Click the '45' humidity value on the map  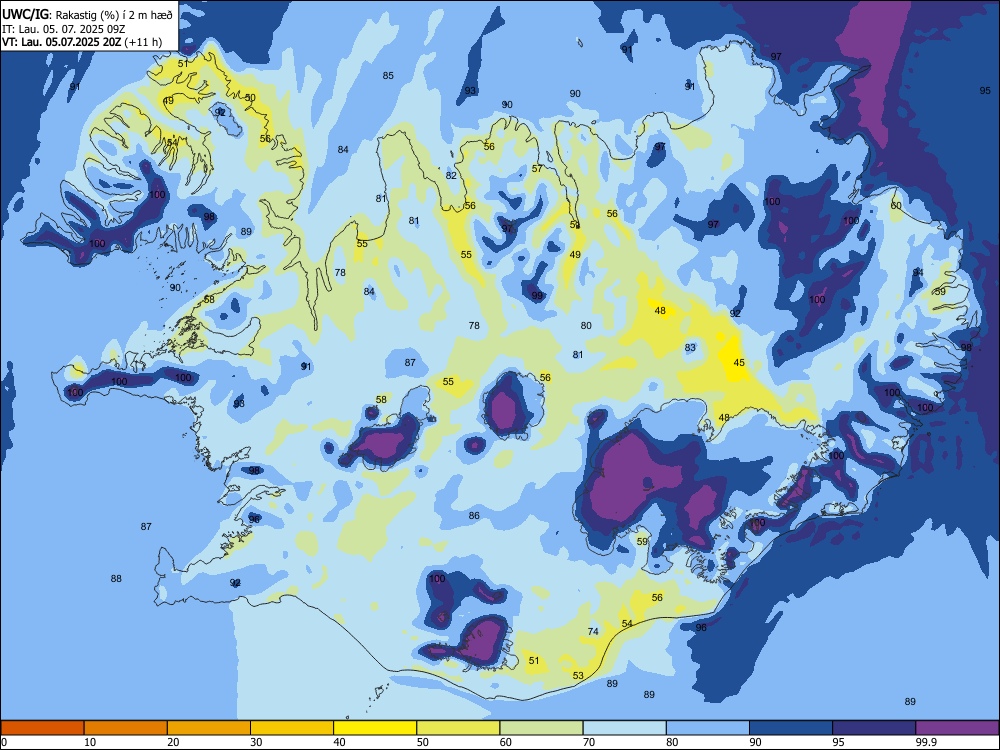coord(739,362)
